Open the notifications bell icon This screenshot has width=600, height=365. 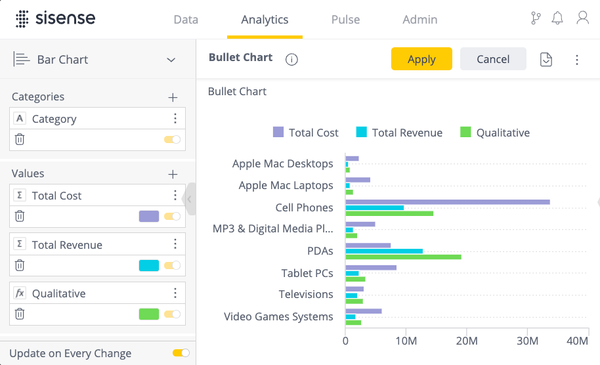pos(557,18)
